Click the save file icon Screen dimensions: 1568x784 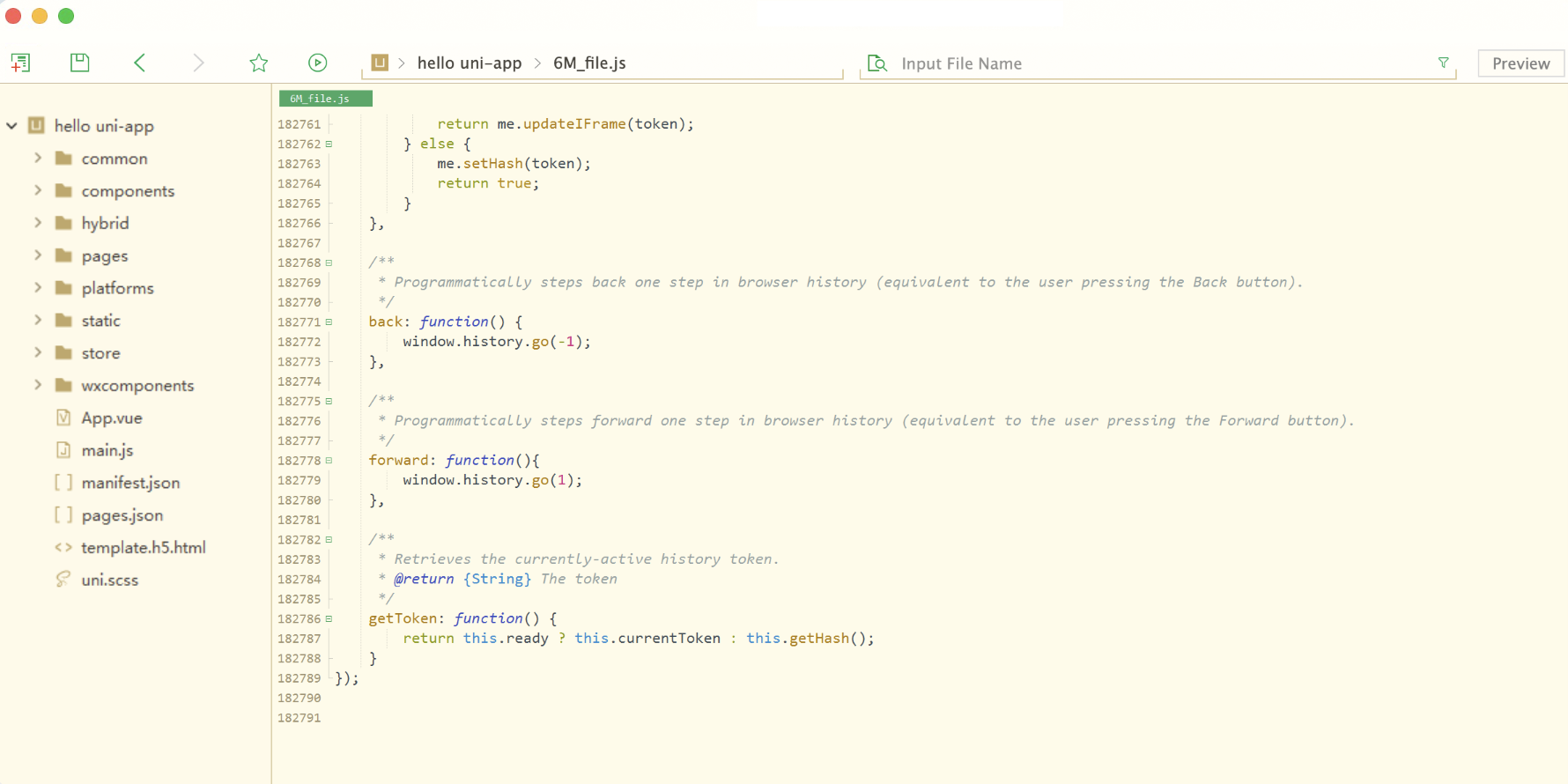coord(80,63)
